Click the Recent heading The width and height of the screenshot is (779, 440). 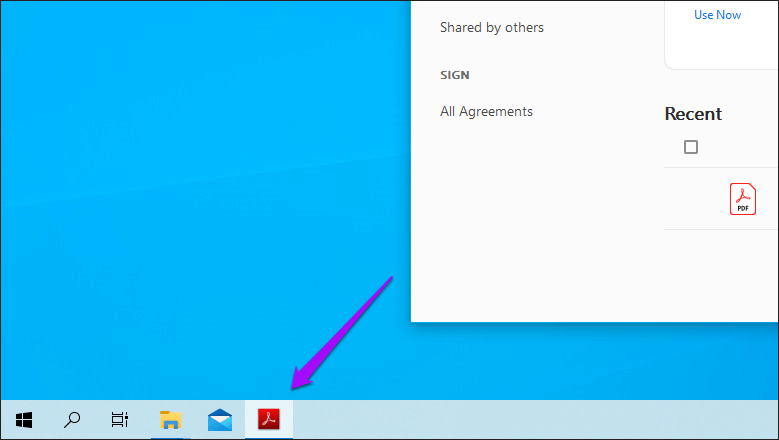click(693, 114)
